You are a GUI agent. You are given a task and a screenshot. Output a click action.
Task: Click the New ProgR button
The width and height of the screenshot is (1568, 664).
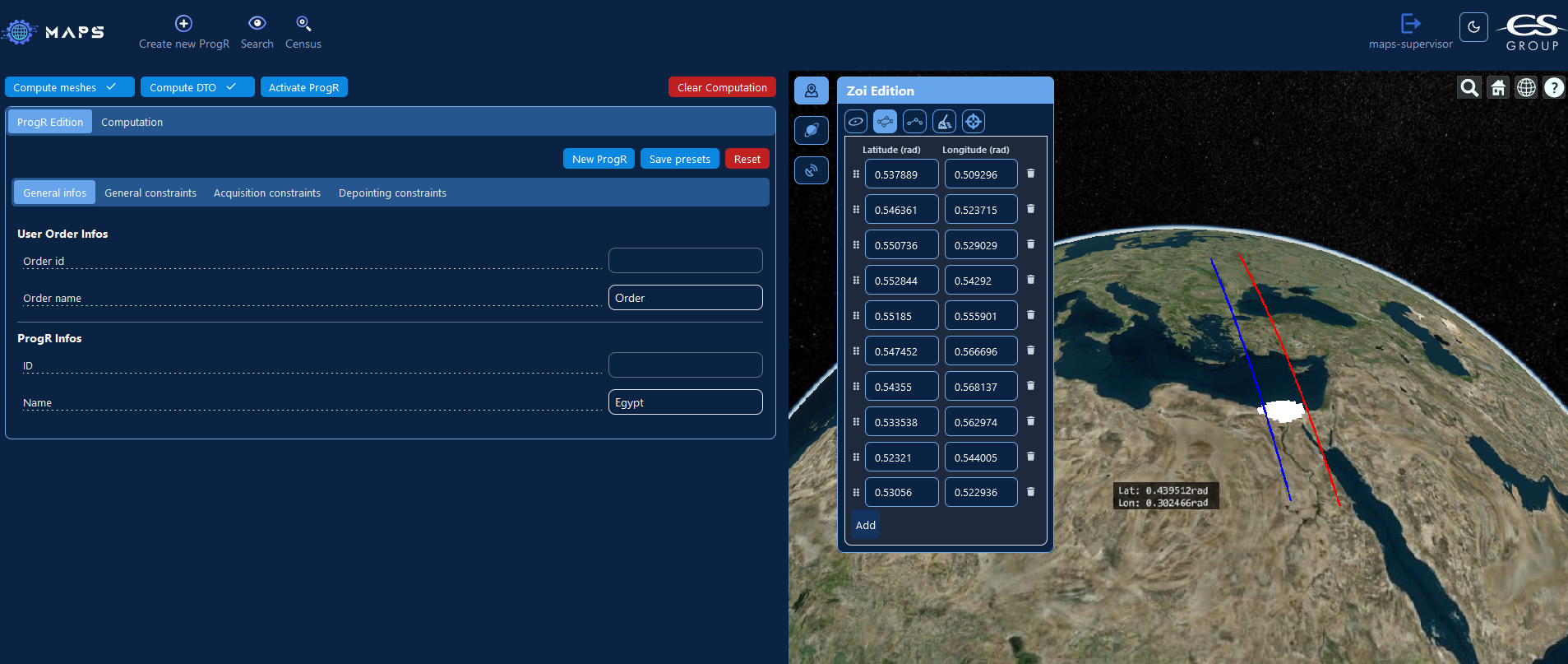coord(599,159)
